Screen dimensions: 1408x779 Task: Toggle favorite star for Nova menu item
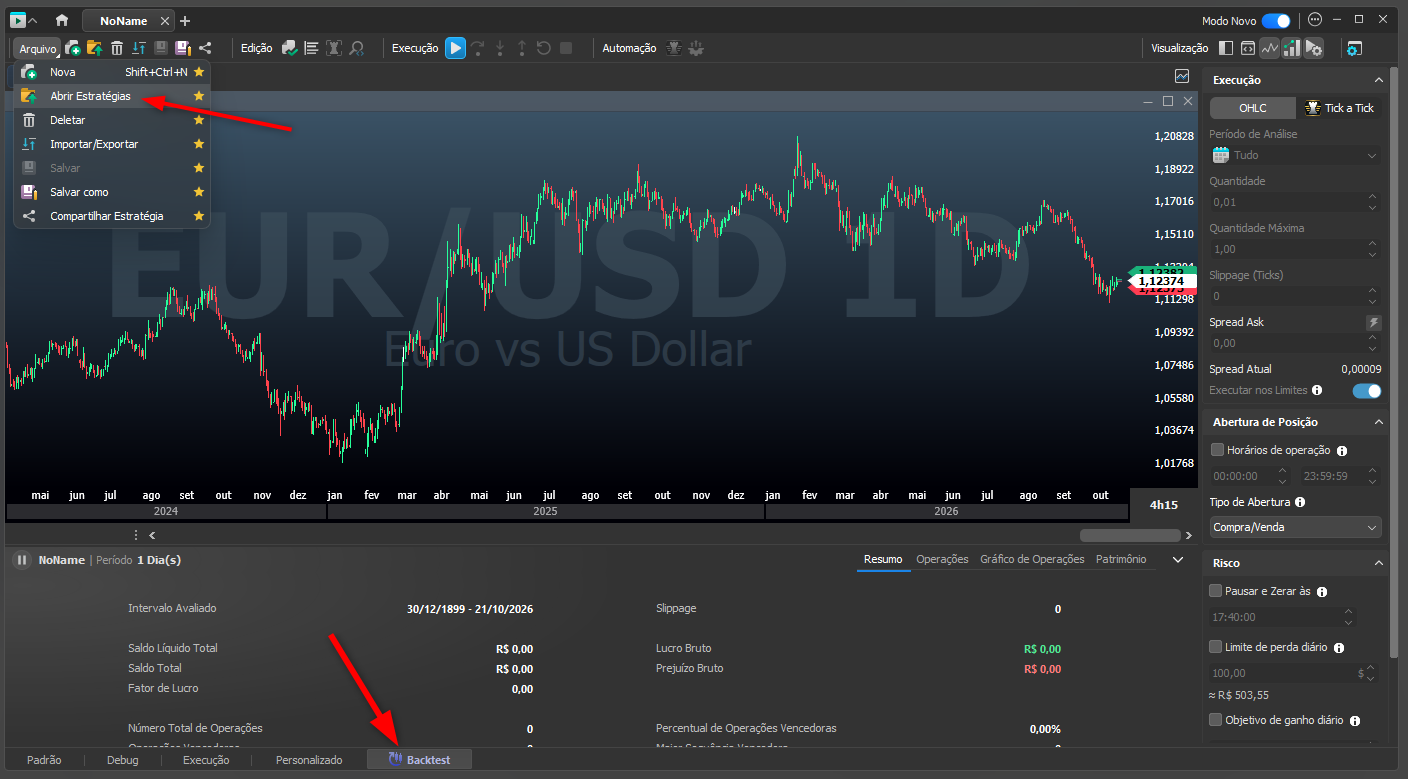pyautogui.click(x=199, y=72)
